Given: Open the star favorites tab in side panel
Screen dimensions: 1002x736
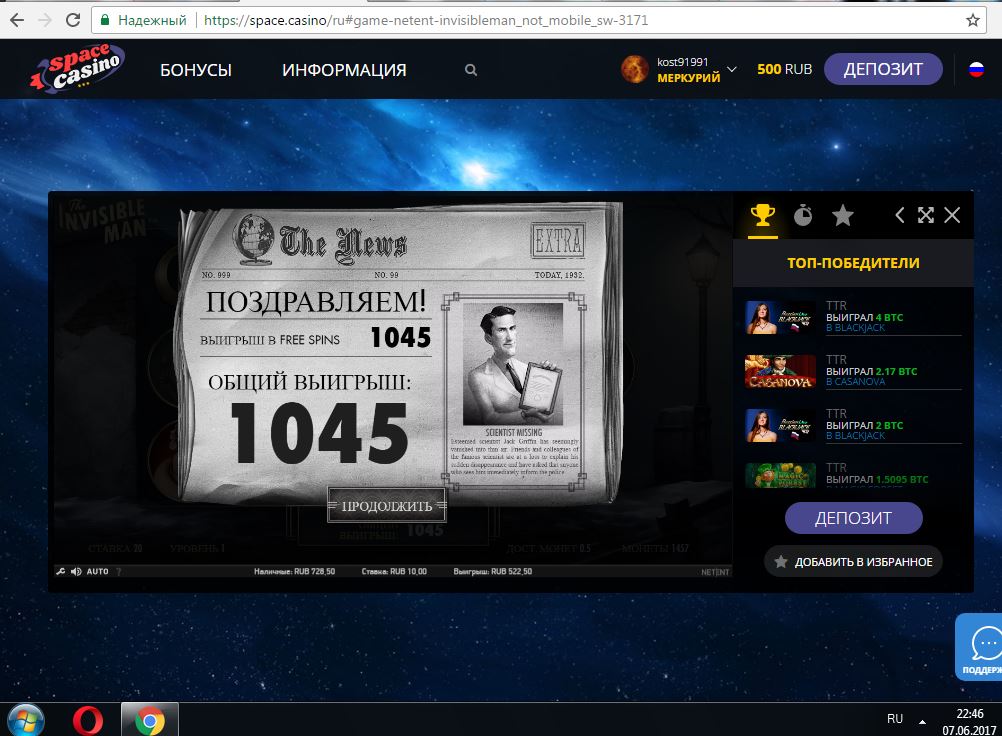Looking at the screenshot, I should pos(843,215).
